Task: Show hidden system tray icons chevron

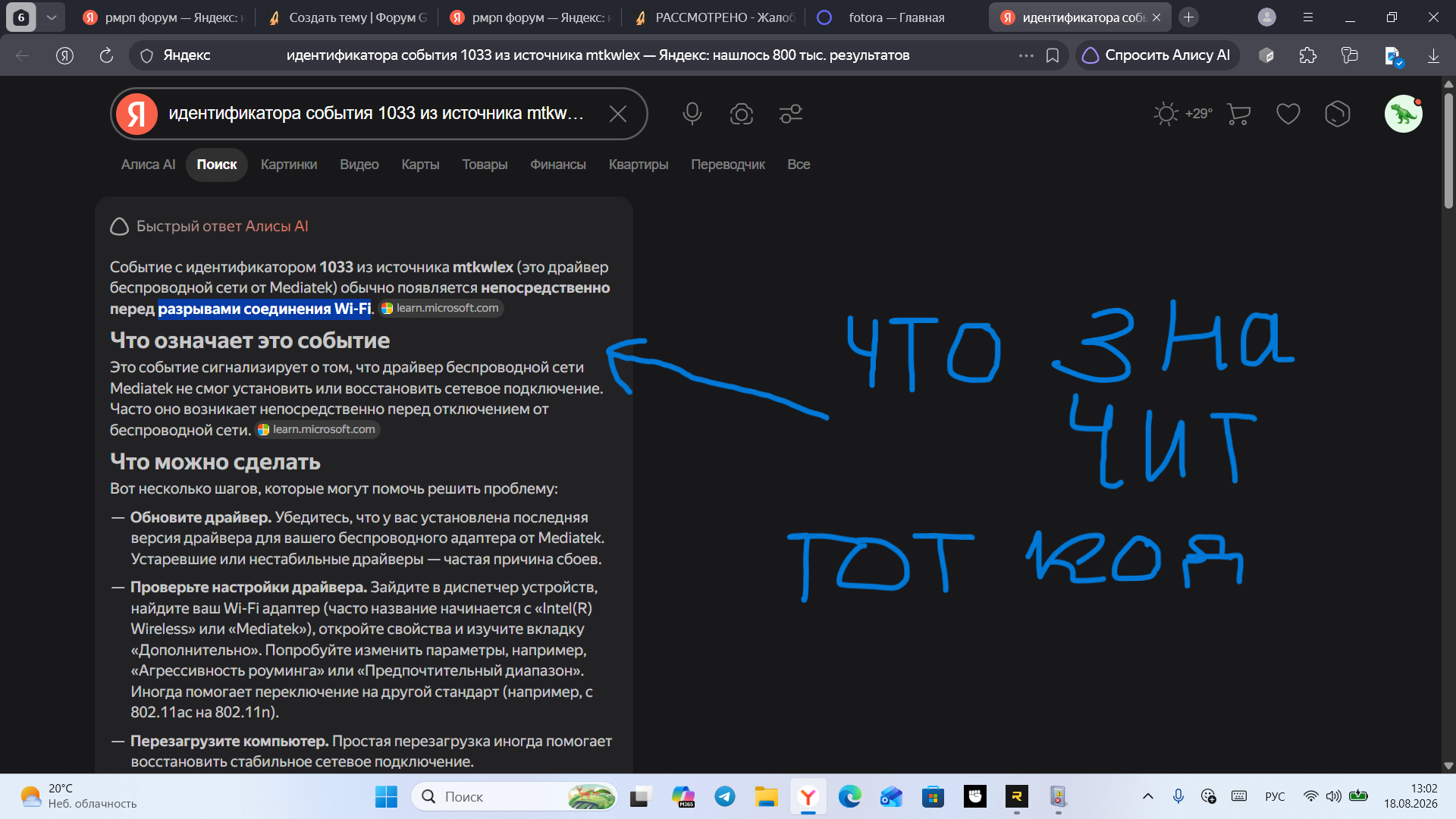Action: (x=1148, y=797)
